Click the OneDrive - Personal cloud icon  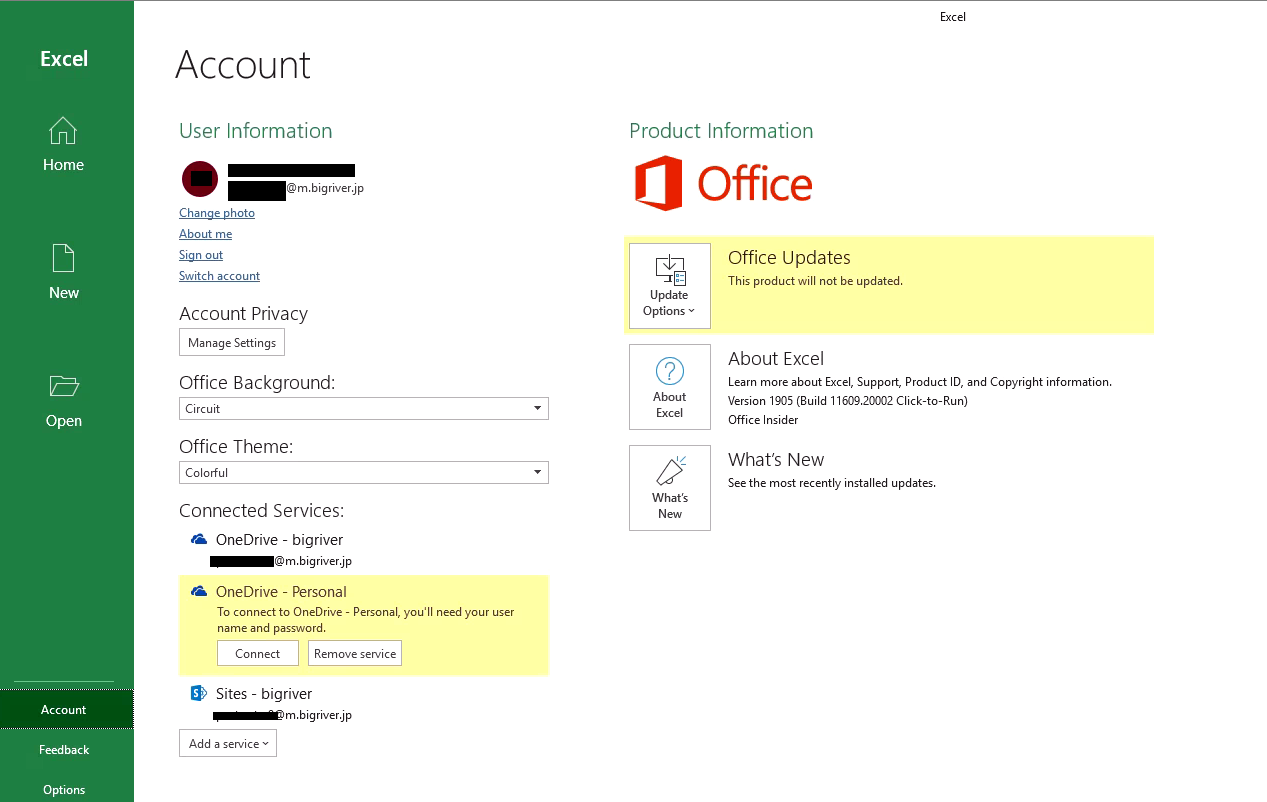[198, 591]
